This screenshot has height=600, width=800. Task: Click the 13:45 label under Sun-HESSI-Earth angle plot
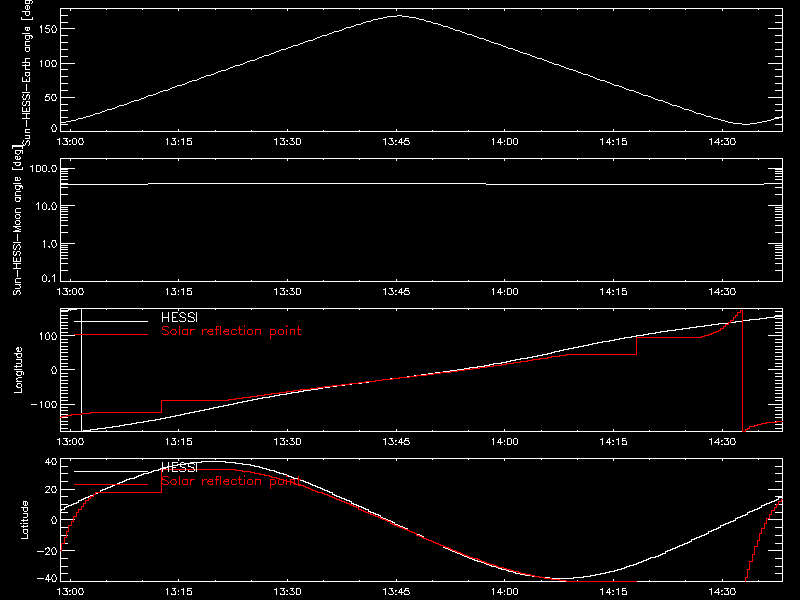coord(396,141)
